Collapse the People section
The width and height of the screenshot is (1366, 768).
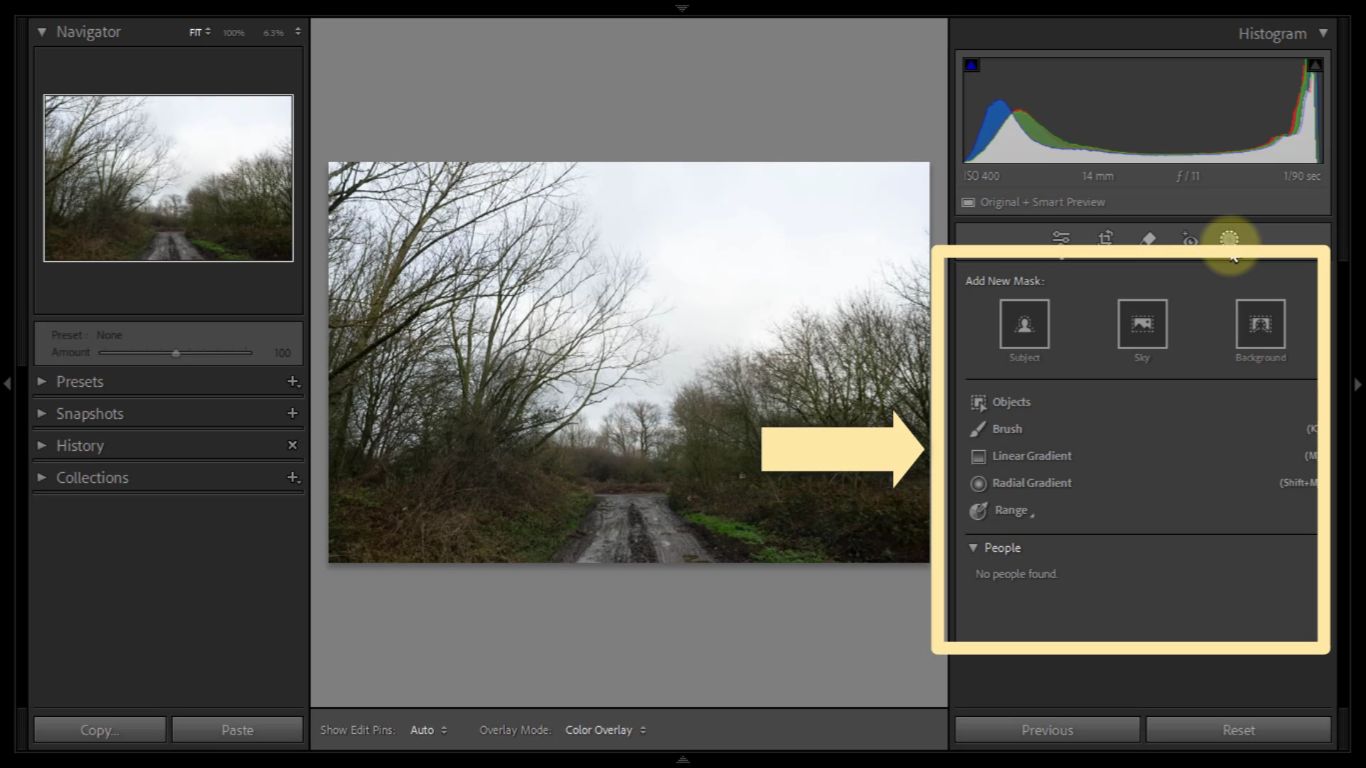click(973, 548)
